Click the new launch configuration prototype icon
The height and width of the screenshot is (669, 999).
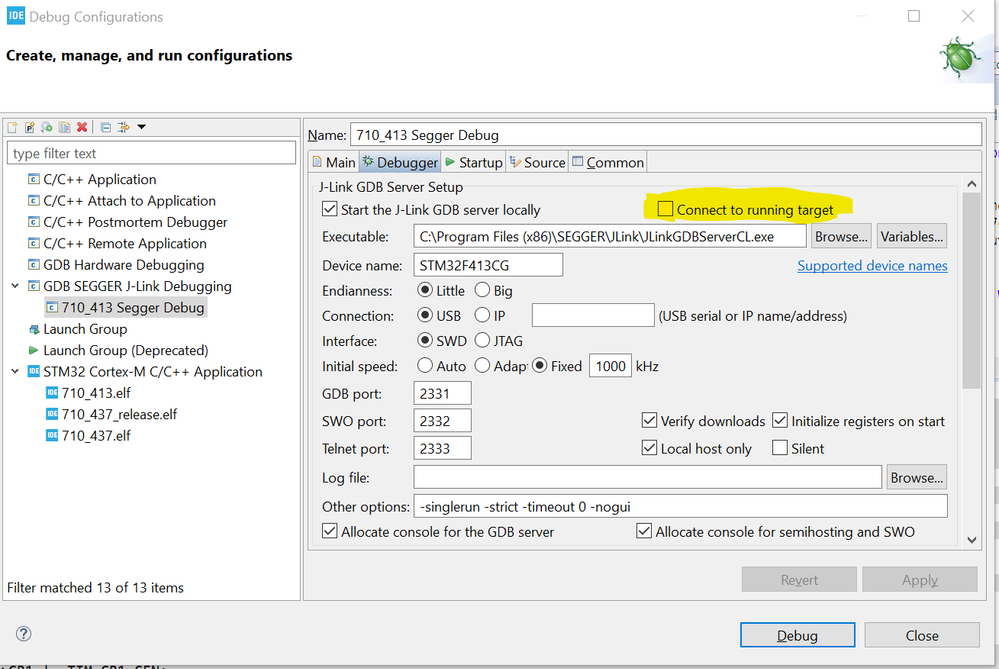[x=29, y=127]
